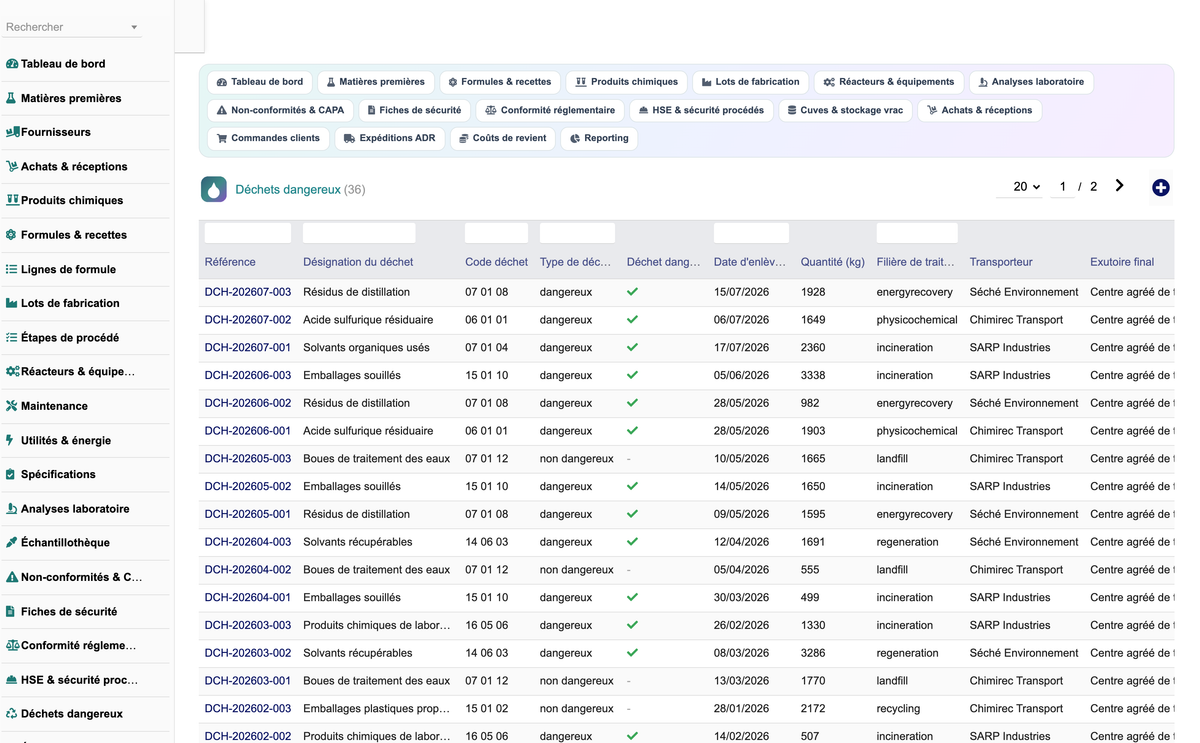This screenshot has width=1200, height=743.
Task: Click the Étapes de procédé checklist icon
Action: pyautogui.click(x=12, y=337)
